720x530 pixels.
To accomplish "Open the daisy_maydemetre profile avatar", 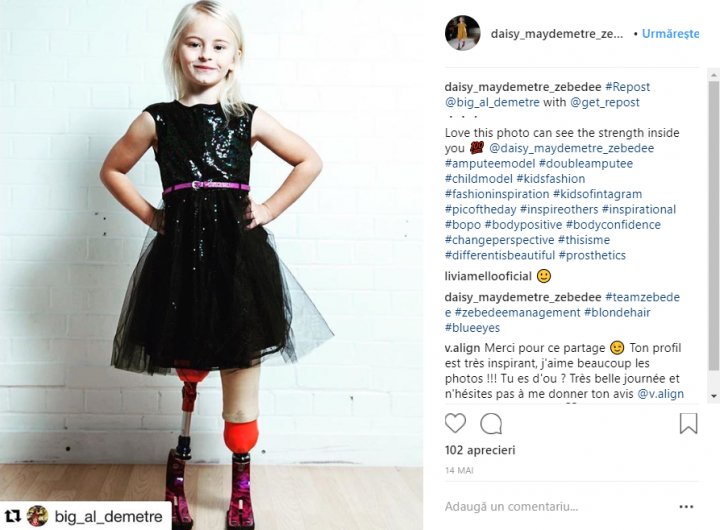I will 462,33.
